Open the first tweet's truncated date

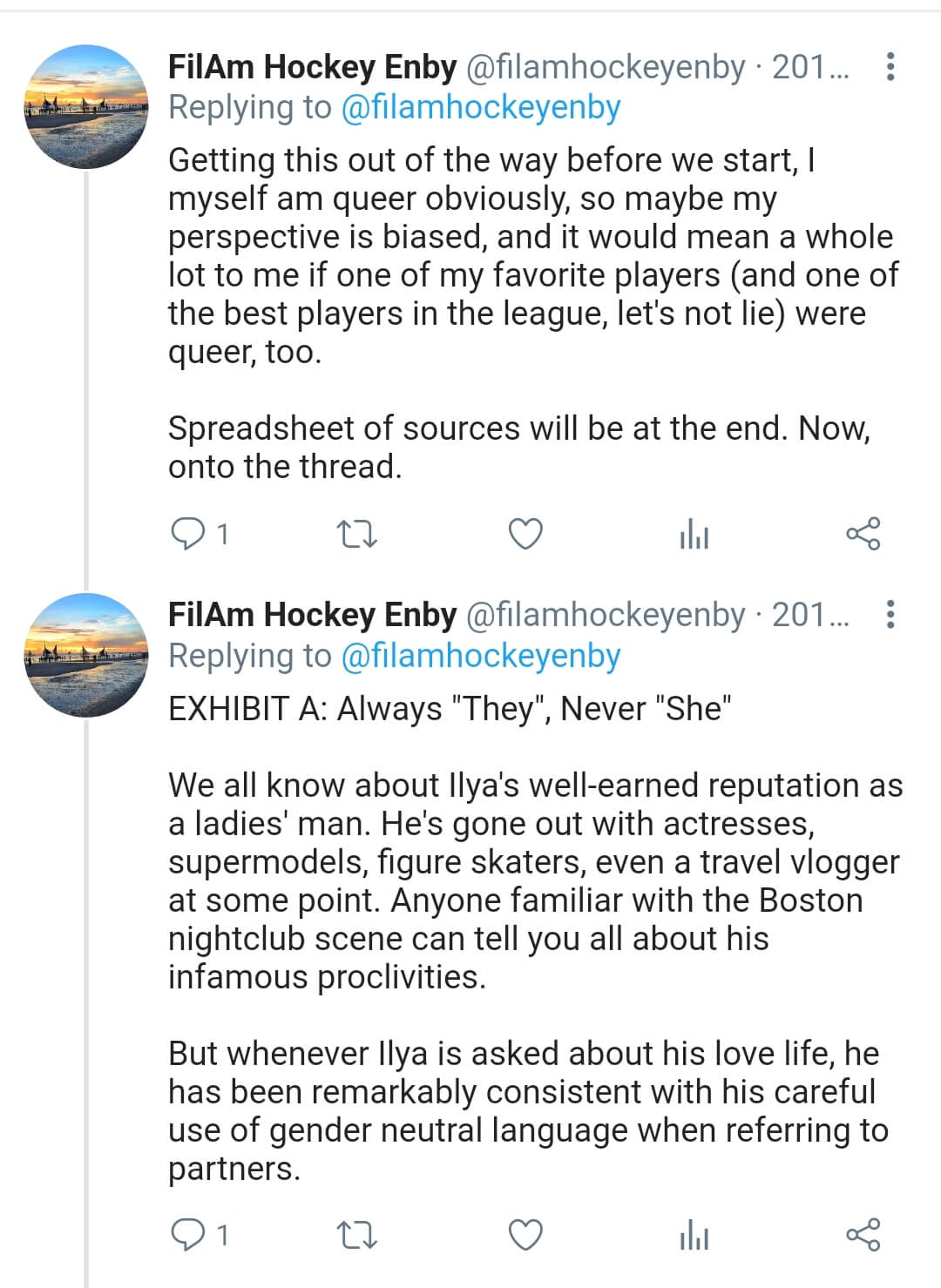tap(810, 67)
